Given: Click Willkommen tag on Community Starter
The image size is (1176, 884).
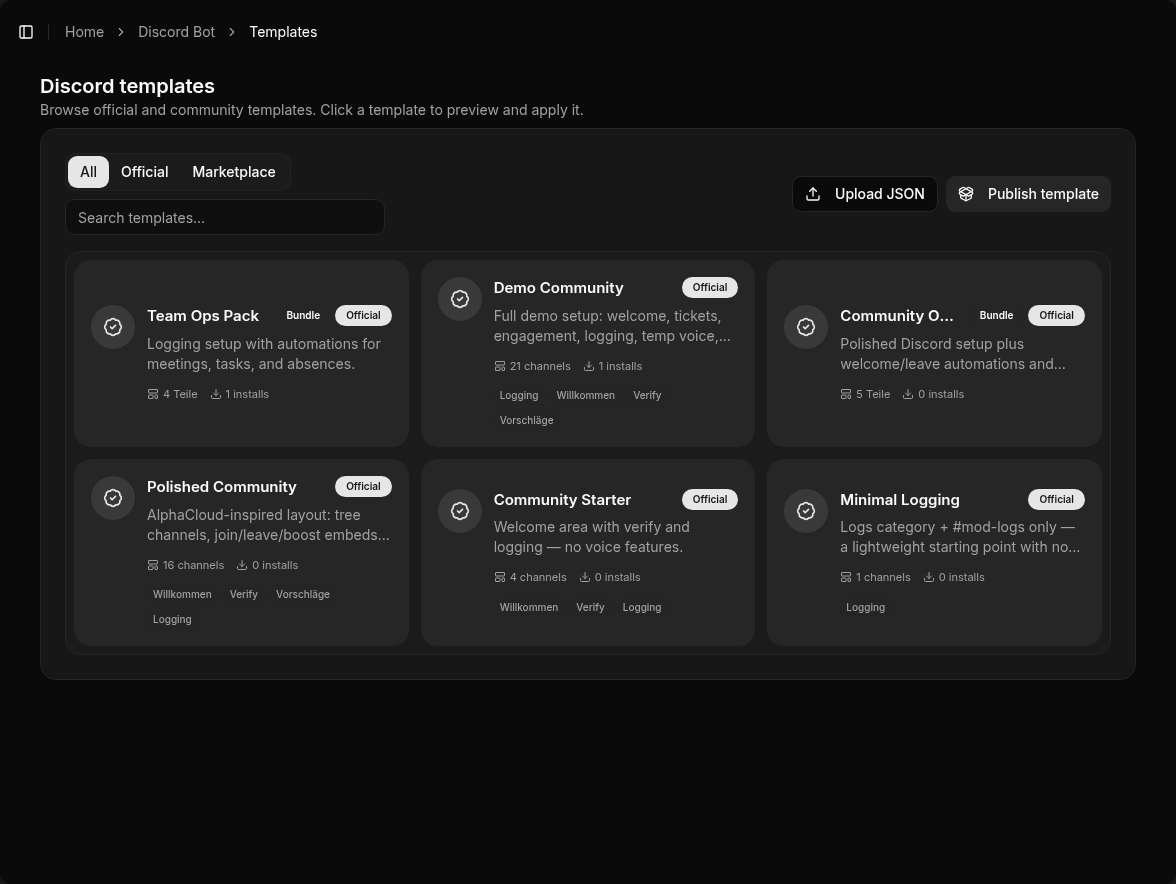Looking at the screenshot, I should point(529,607).
